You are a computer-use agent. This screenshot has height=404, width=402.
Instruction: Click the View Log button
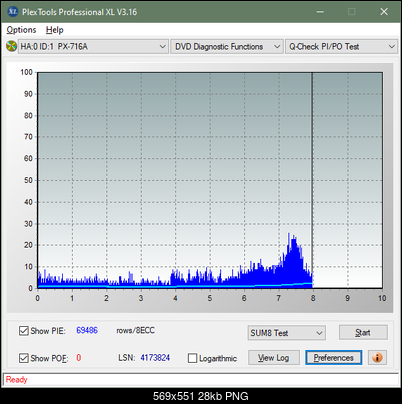274,358
